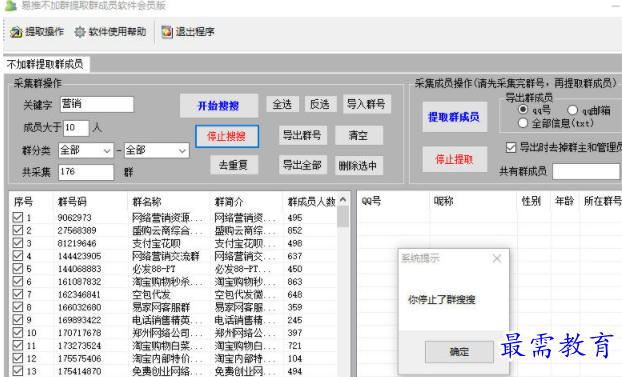Uncheck row 4 group 144423905
Image resolution: width=622 pixels, height=377 pixels.
[x=18, y=256]
